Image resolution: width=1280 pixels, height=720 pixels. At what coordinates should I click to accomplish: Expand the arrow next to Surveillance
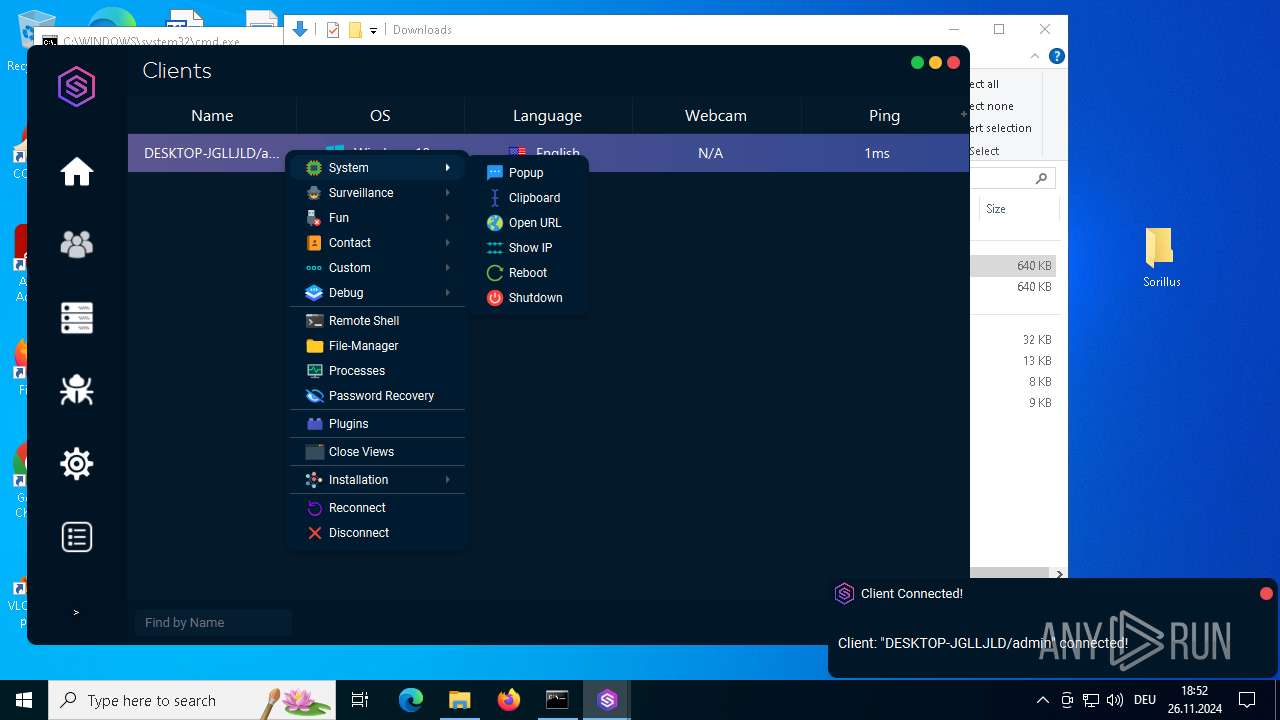point(448,193)
